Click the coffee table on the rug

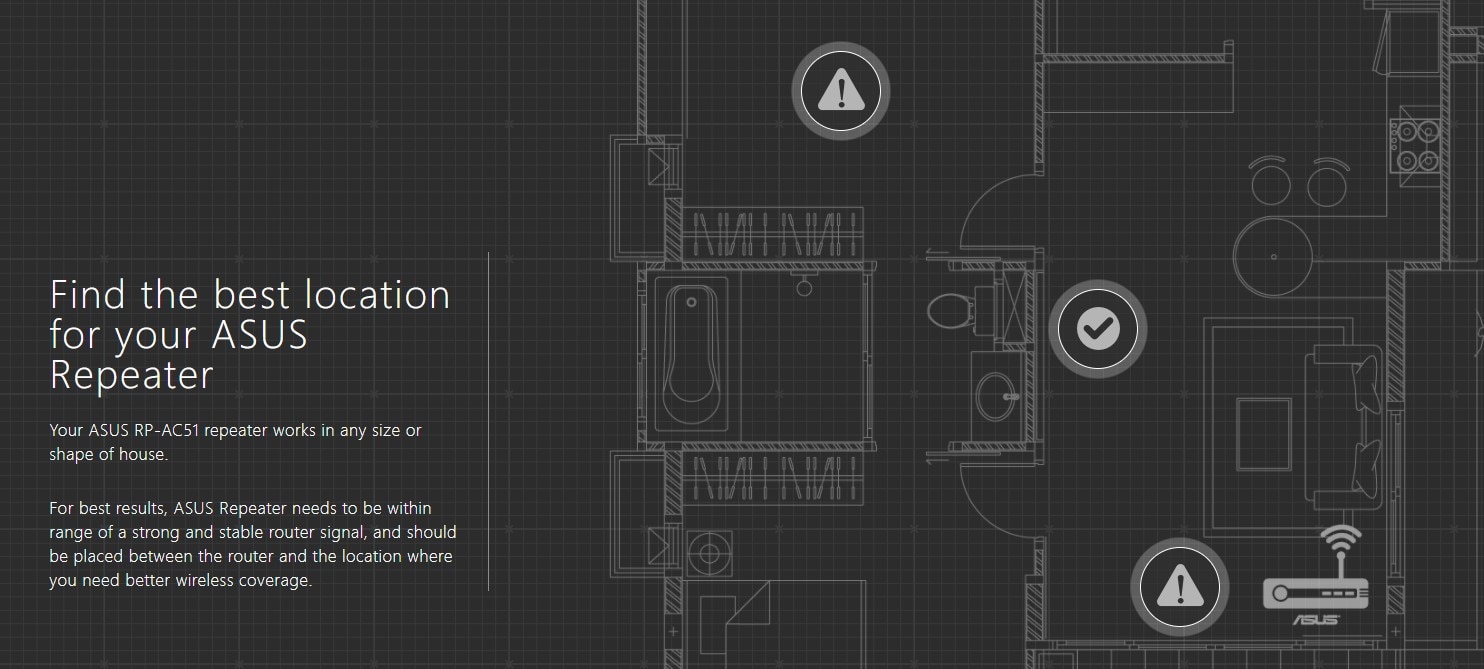tap(1264, 433)
